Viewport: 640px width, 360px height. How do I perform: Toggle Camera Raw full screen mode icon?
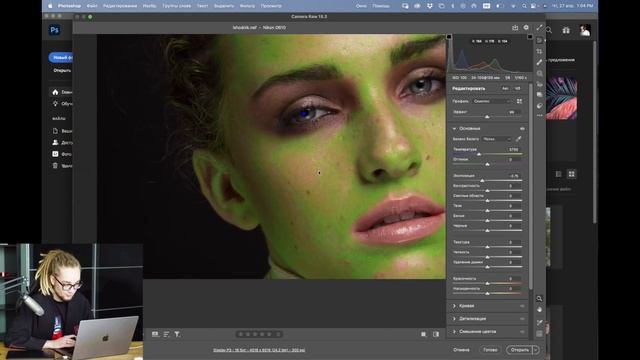click(x=539, y=28)
